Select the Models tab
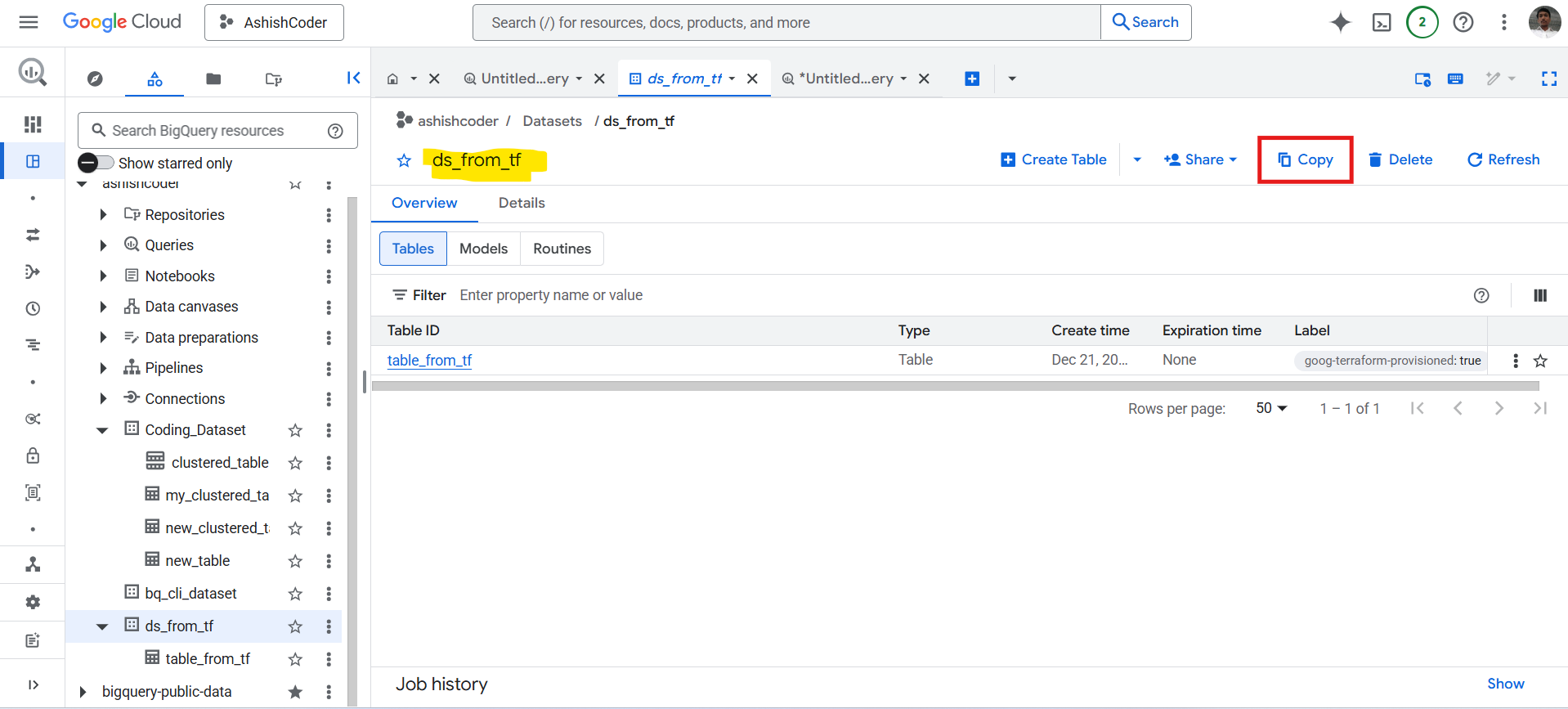 click(x=483, y=249)
